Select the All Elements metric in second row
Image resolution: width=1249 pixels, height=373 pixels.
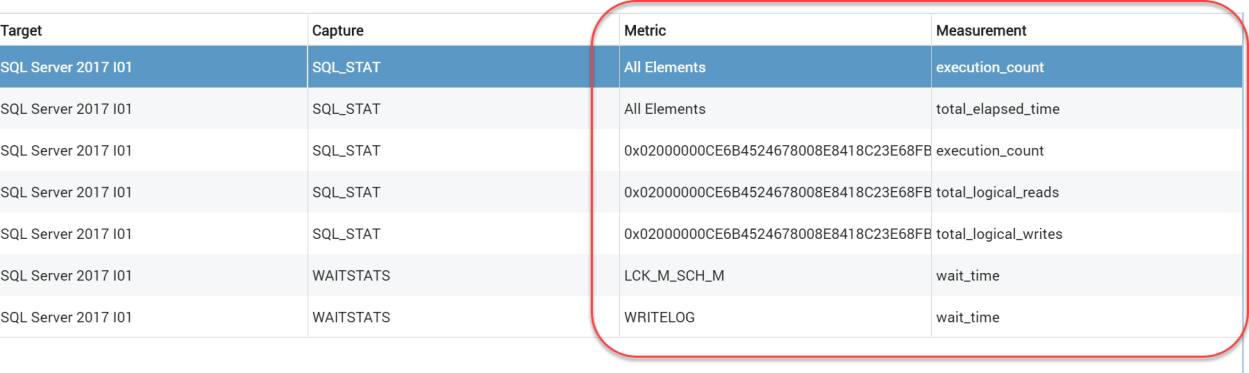[665, 109]
